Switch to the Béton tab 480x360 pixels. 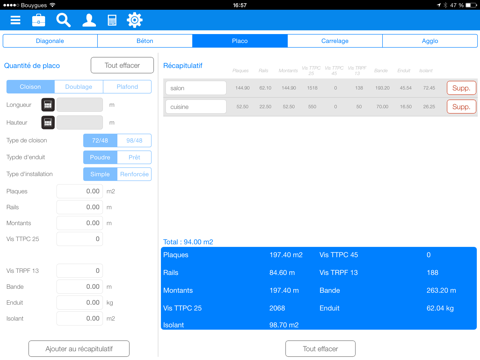(x=145, y=41)
